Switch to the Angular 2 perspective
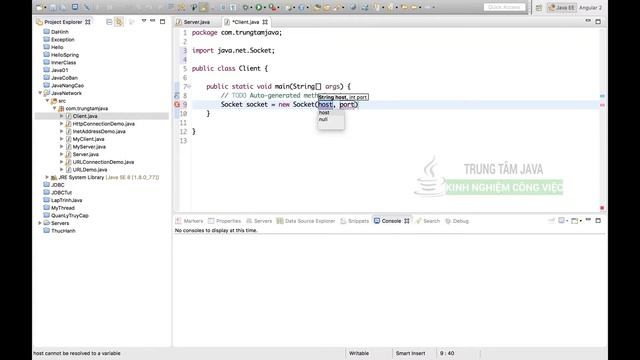640x360 pixels. tap(590, 8)
